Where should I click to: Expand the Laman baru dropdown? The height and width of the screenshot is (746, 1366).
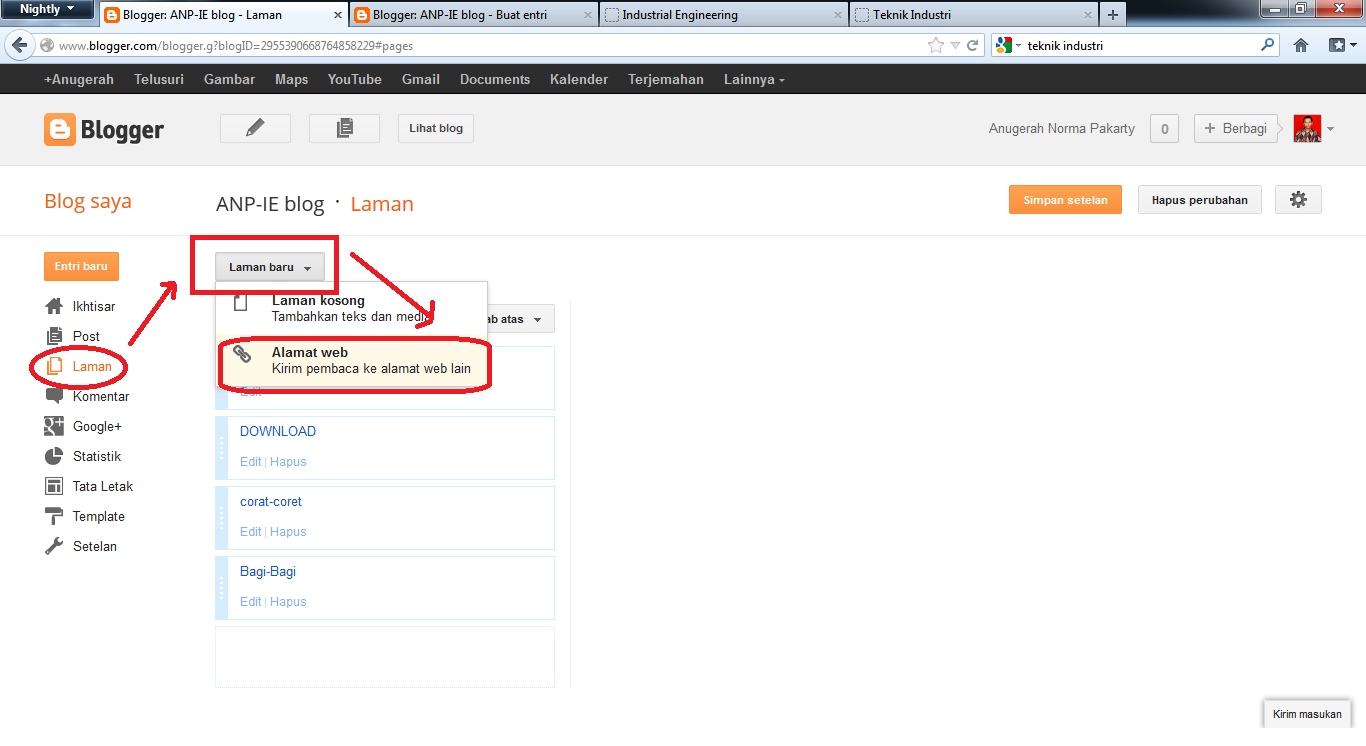tap(270, 266)
